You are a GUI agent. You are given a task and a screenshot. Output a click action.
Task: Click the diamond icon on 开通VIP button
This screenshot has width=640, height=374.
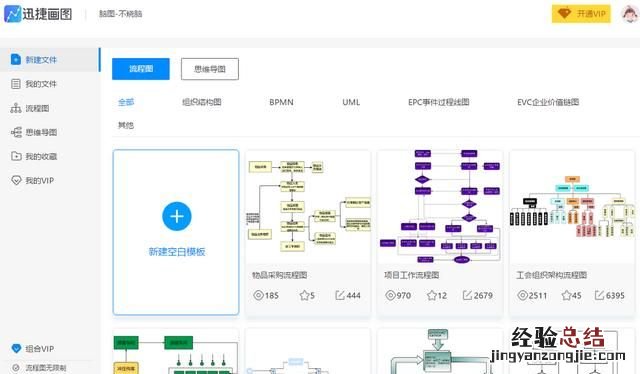[x=564, y=14]
